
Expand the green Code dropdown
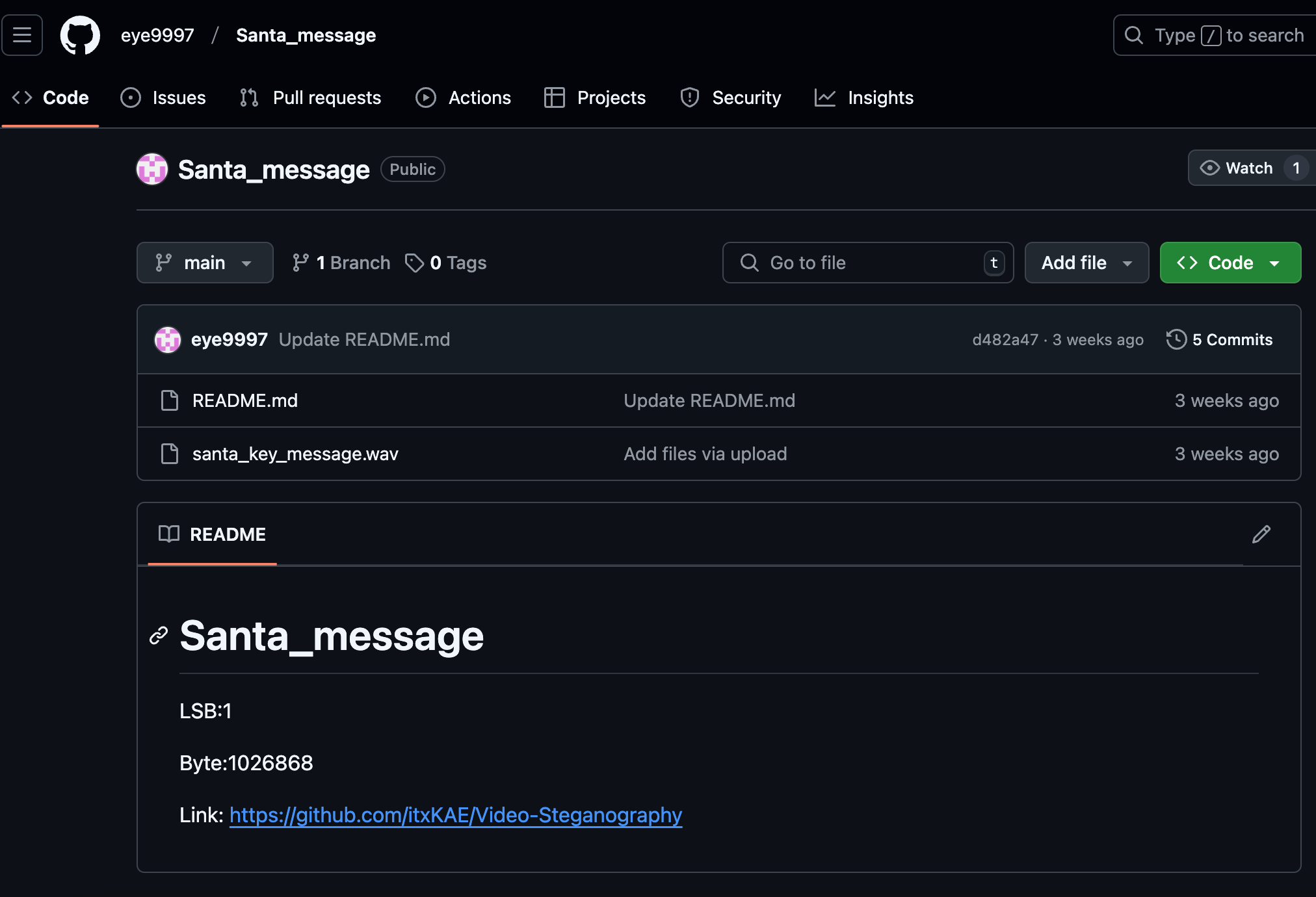click(1230, 263)
